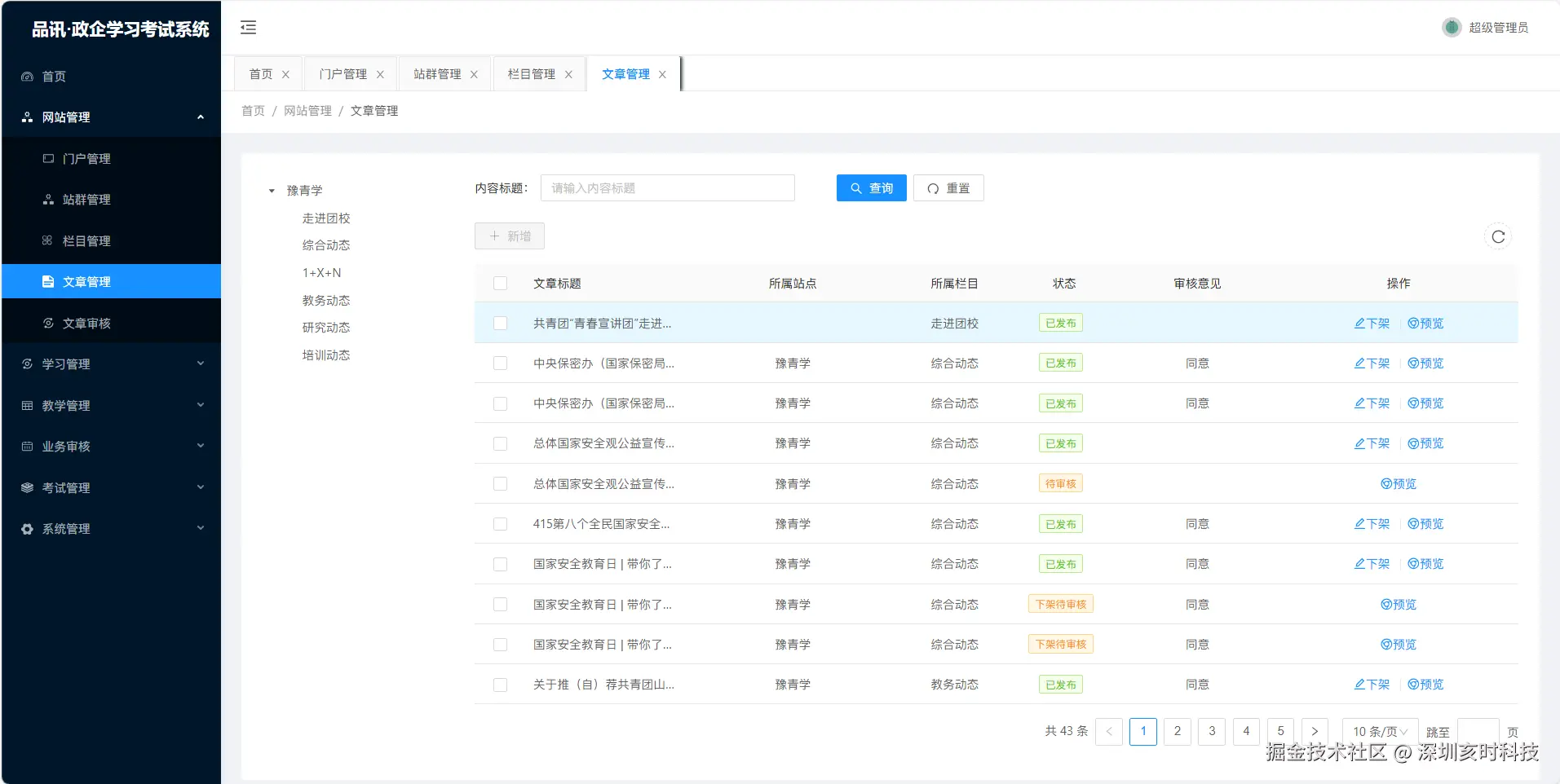
Task: Check the 共青团"青春宣讲团"走进 row checkbox
Action: tap(501, 324)
